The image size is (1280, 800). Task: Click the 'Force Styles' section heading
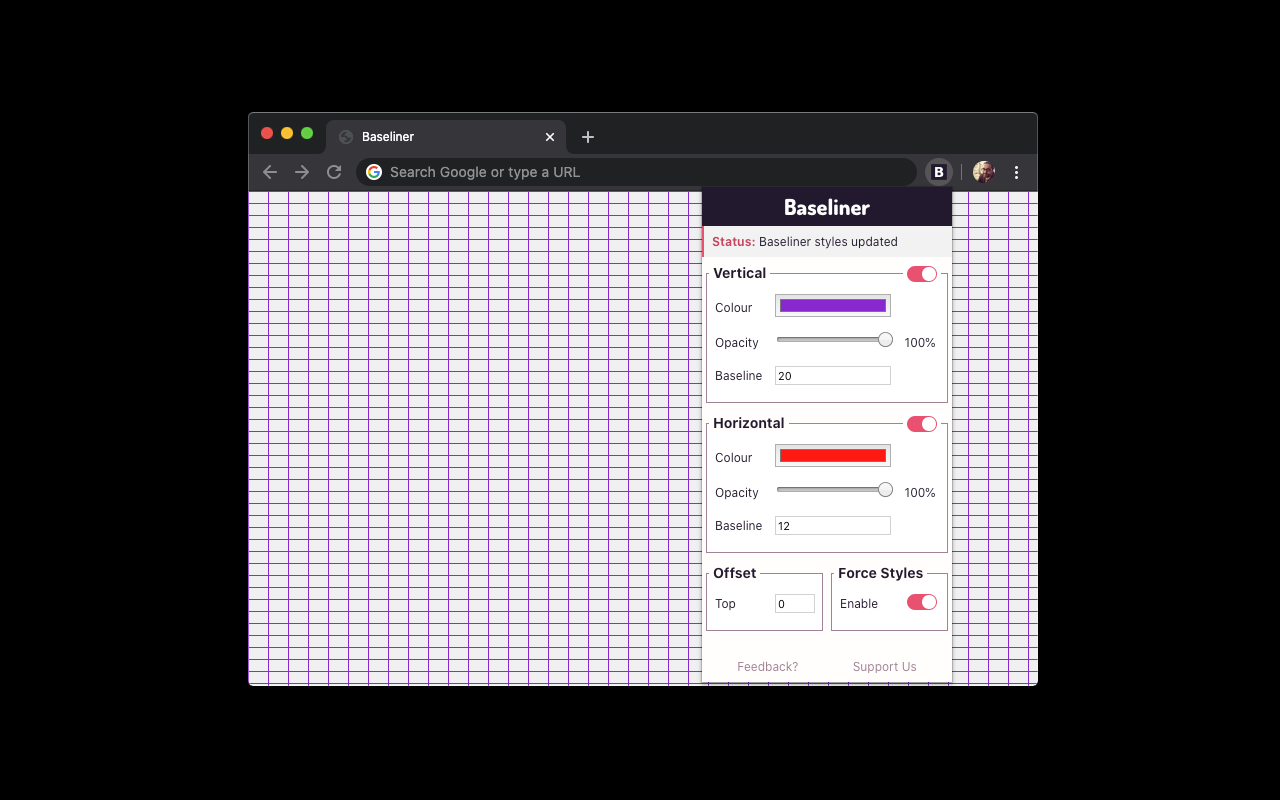click(x=881, y=573)
